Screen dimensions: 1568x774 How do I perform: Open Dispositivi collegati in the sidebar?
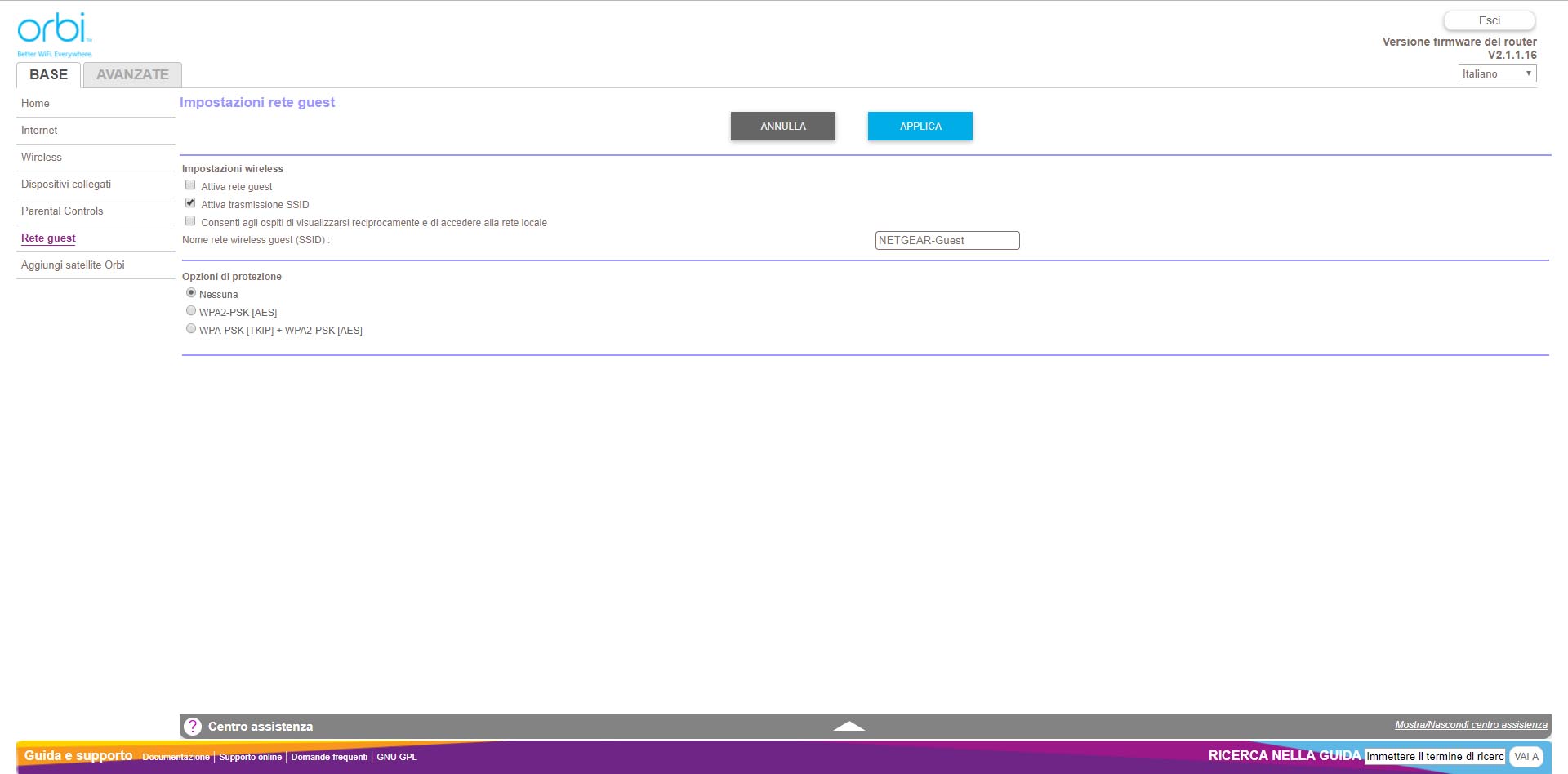[x=66, y=185]
